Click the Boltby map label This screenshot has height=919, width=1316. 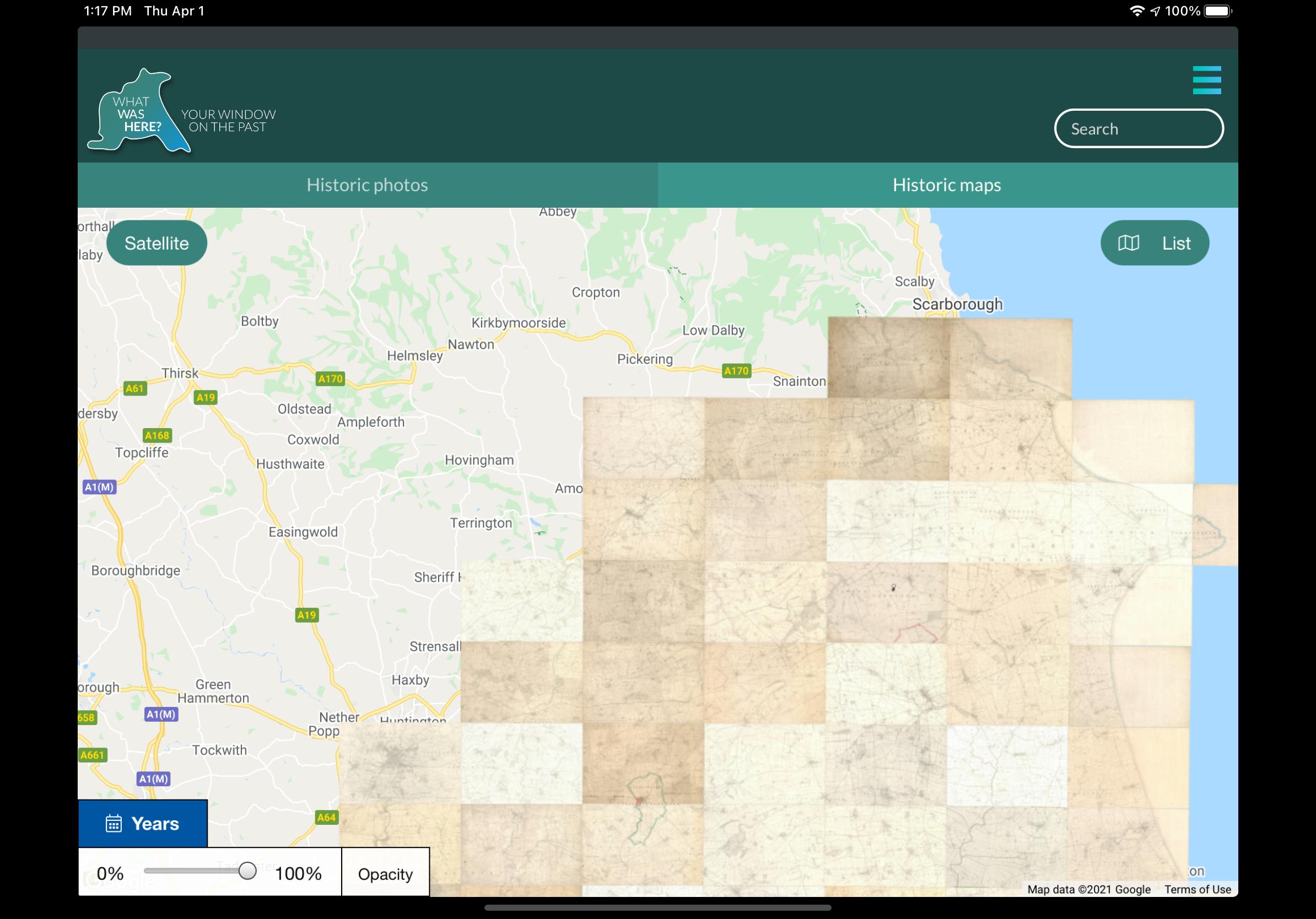coord(260,321)
